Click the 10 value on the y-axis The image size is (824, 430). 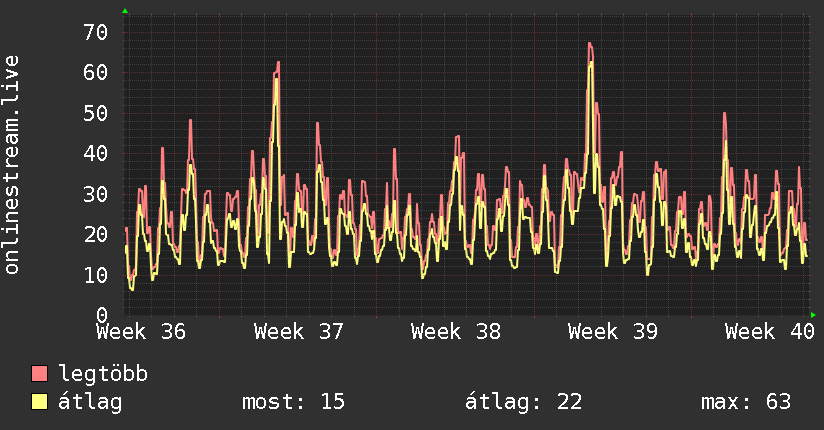(x=96, y=275)
